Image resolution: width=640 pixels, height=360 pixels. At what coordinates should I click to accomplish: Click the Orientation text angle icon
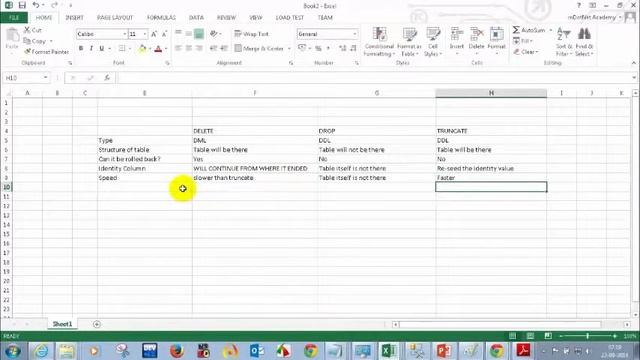(213, 34)
